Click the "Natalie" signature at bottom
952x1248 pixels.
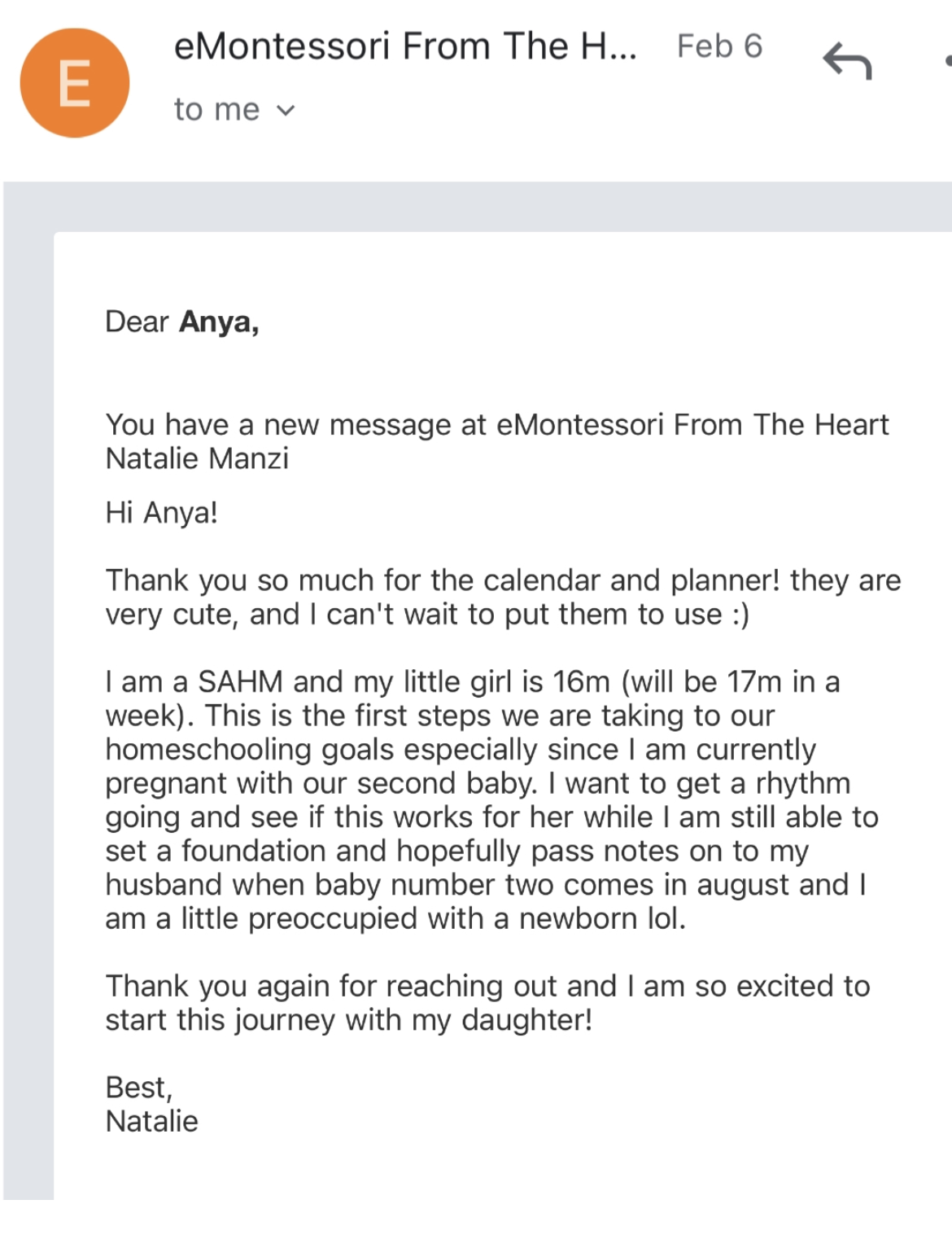(151, 1122)
